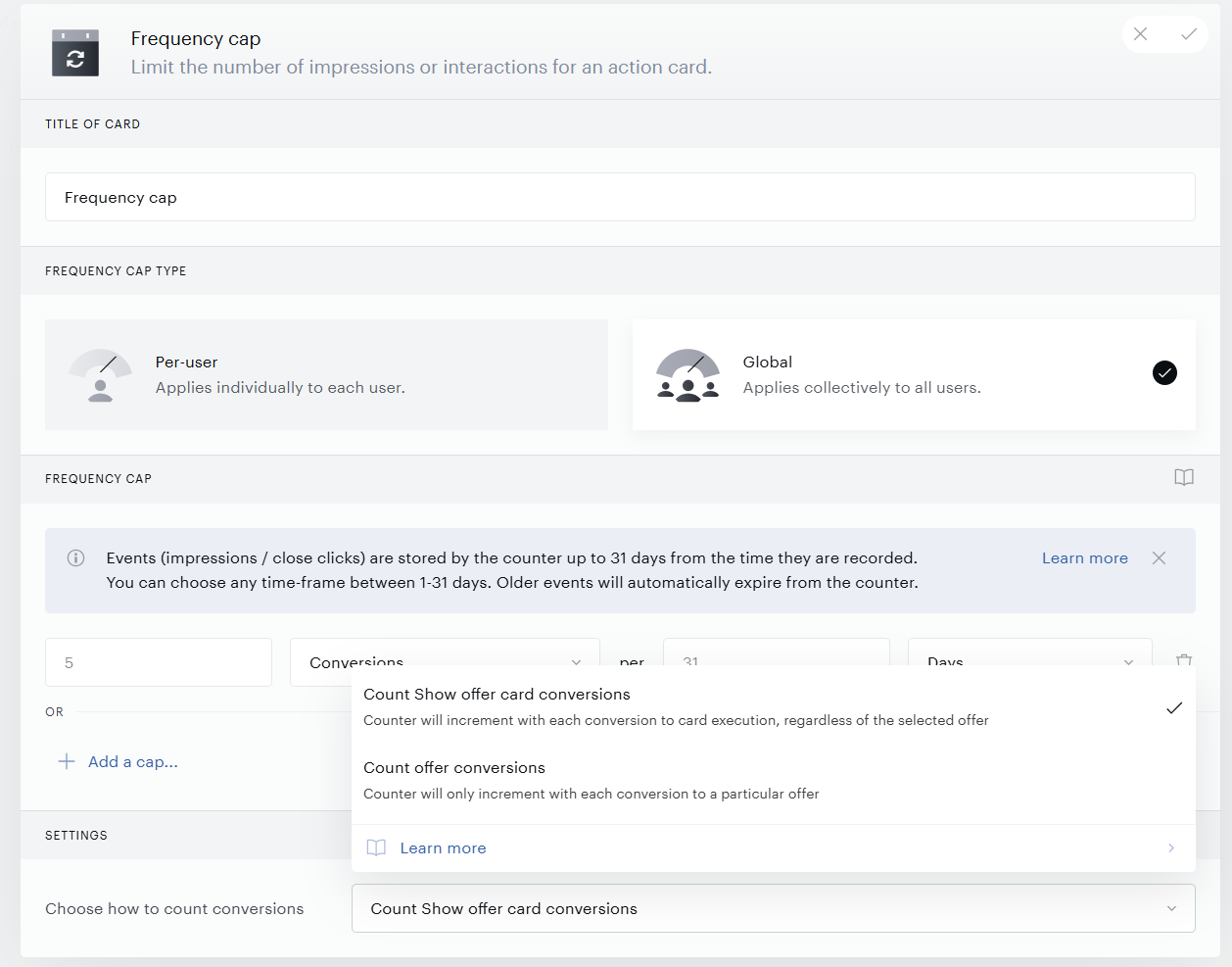The height and width of the screenshot is (967, 1232).
Task: Dismiss the events info banner
Action: coord(1160,558)
